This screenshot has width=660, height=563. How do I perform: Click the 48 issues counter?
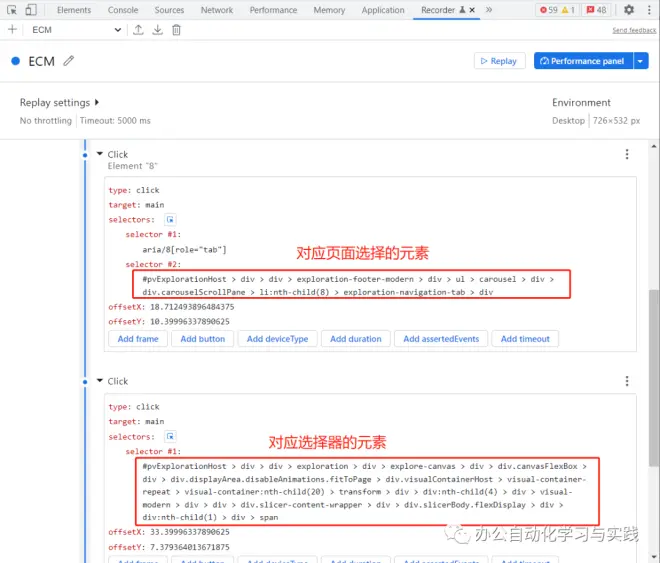[x=596, y=10]
